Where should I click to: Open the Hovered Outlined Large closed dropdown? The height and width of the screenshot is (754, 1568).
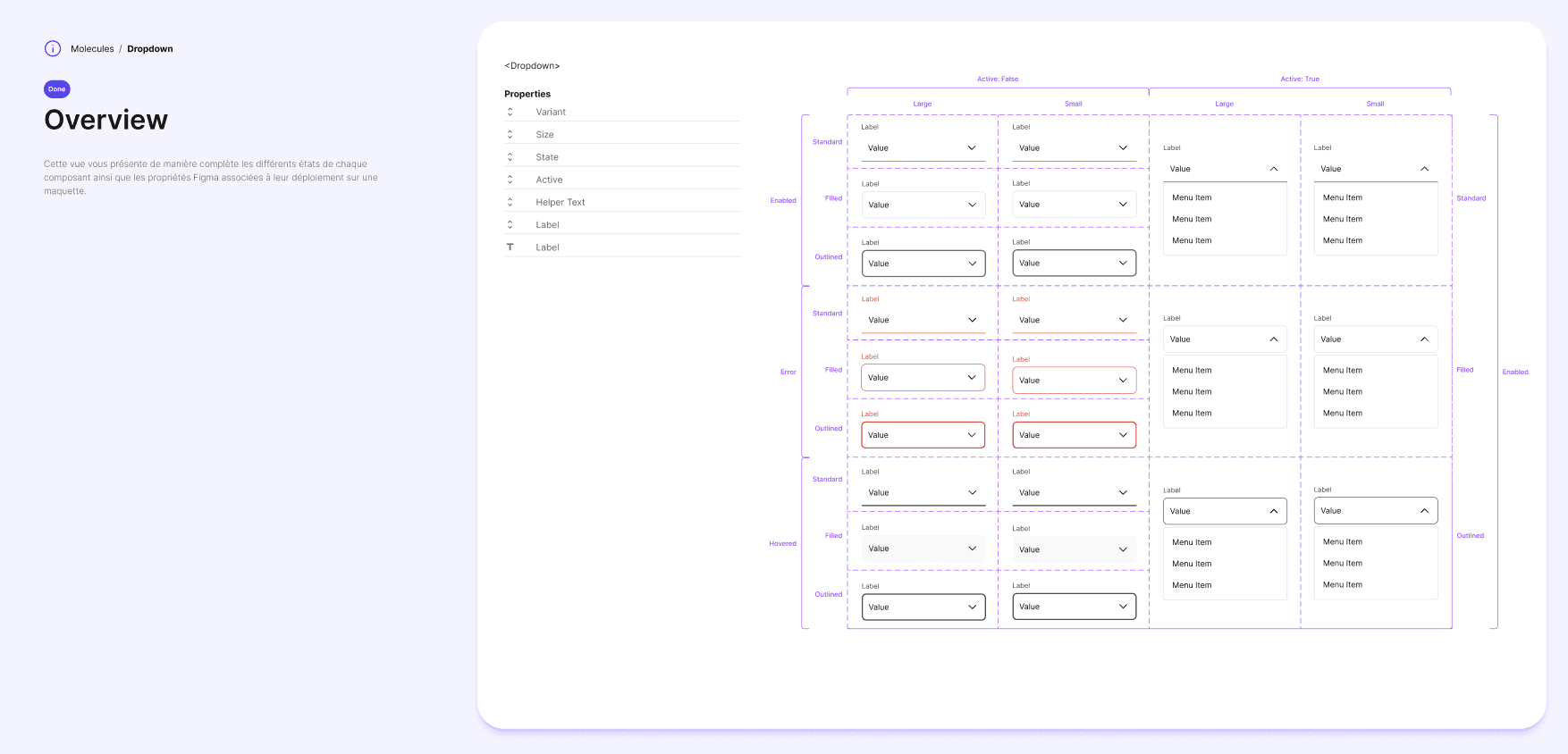click(923, 607)
